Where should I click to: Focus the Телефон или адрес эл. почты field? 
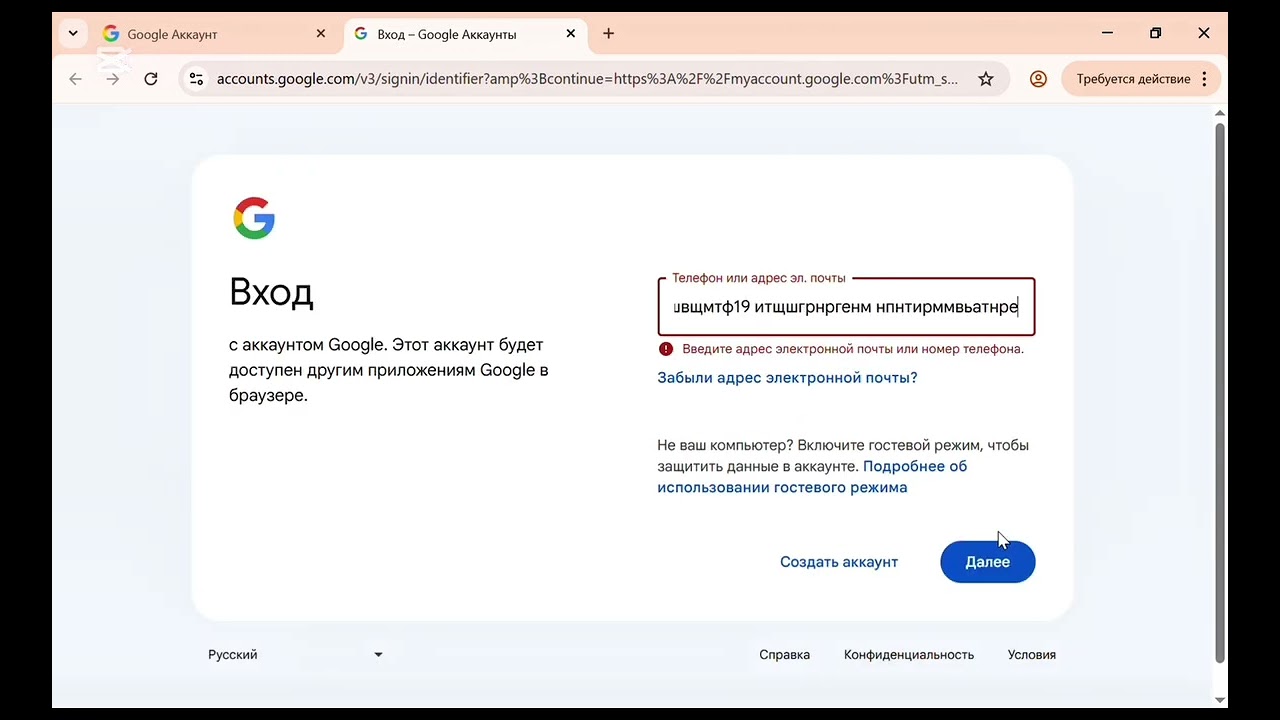(x=846, y=306)
